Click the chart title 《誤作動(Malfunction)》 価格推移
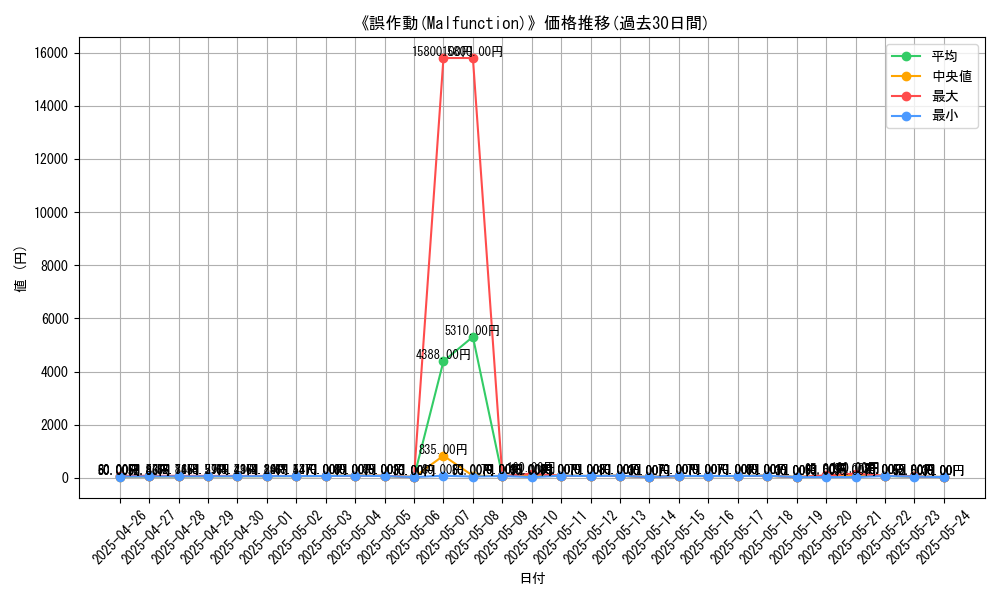 pyautogui.click(x=533, y=23)
